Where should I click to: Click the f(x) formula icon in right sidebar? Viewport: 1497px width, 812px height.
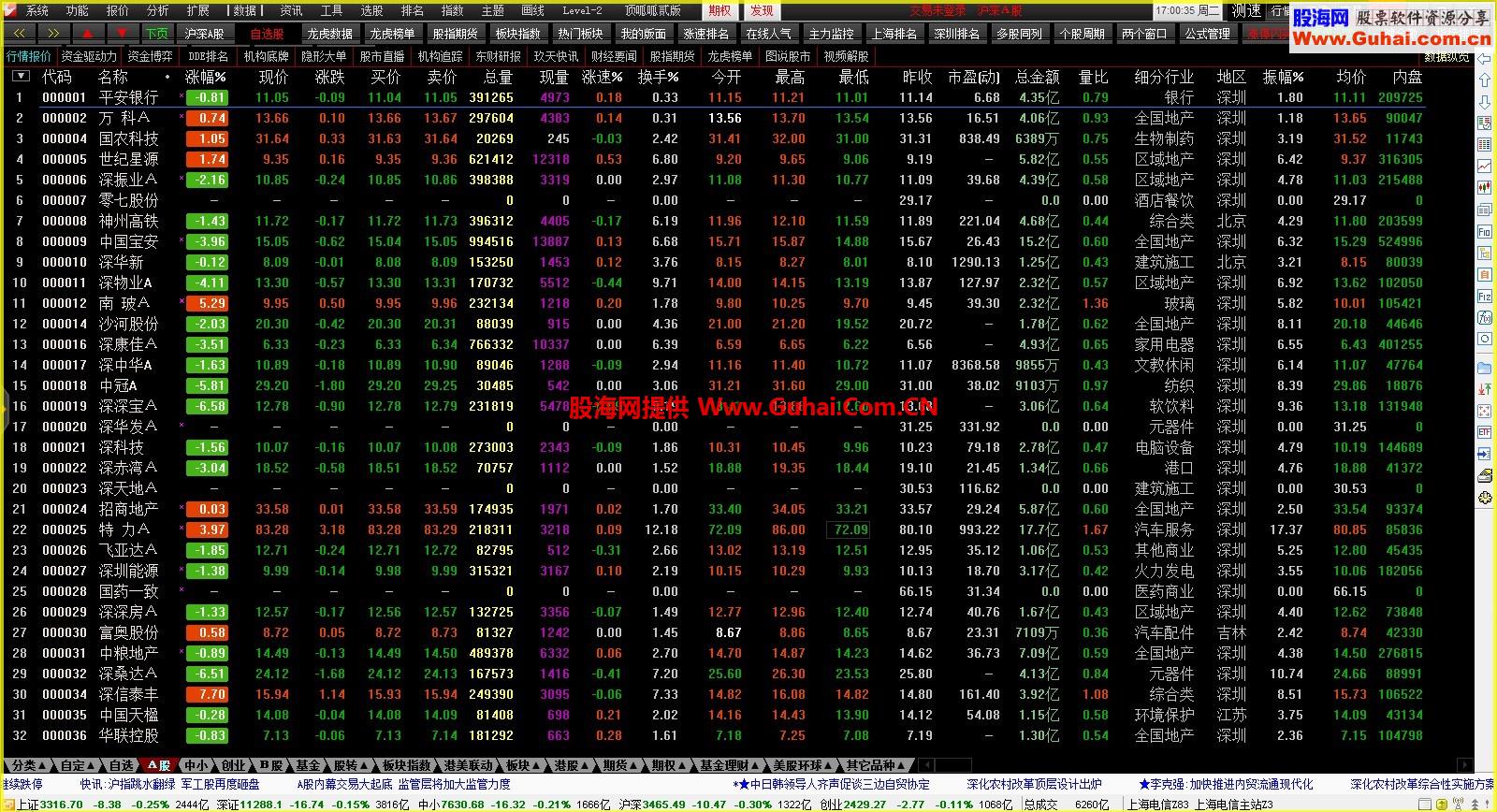1485,317
